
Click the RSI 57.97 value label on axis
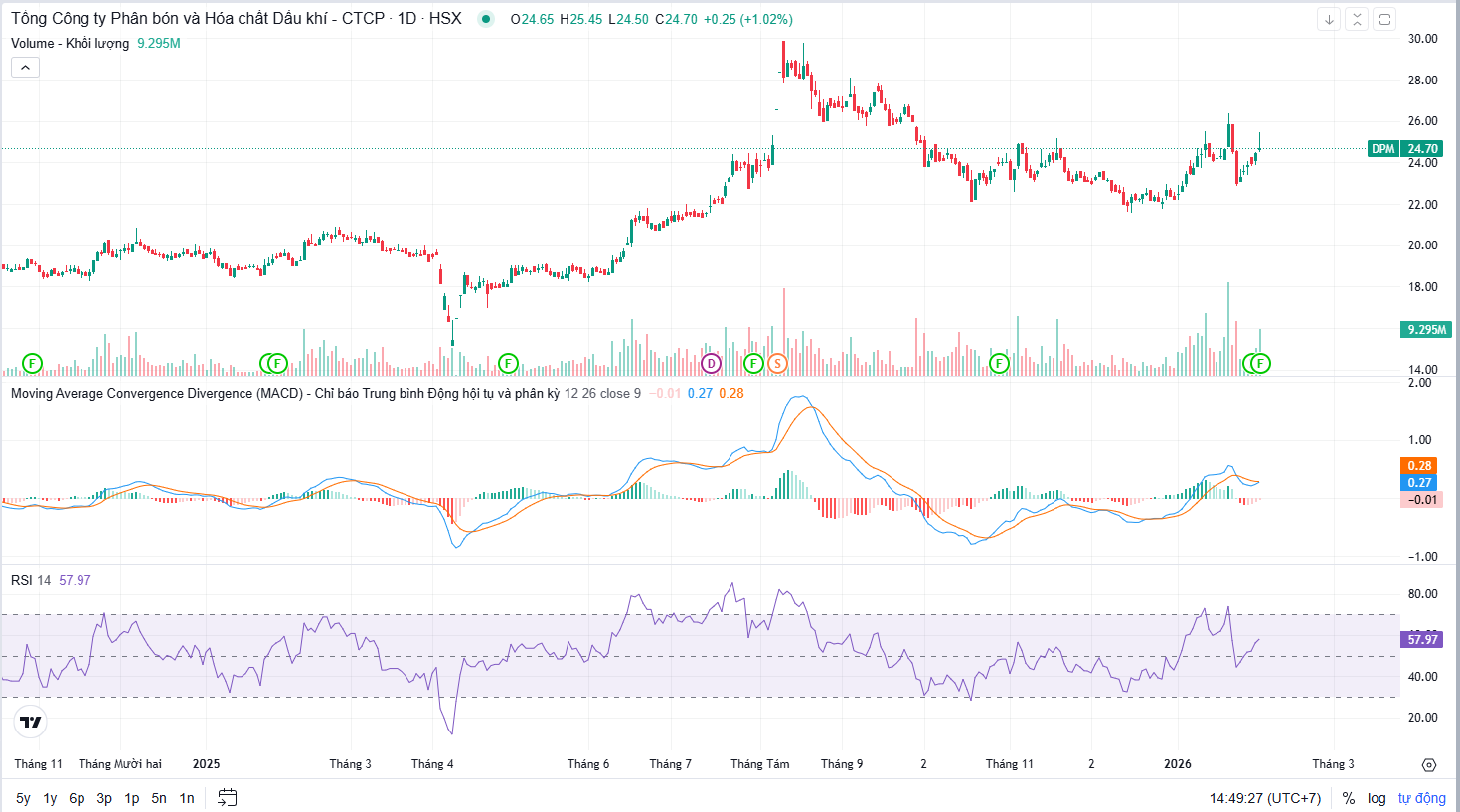tap(1422, 639)
